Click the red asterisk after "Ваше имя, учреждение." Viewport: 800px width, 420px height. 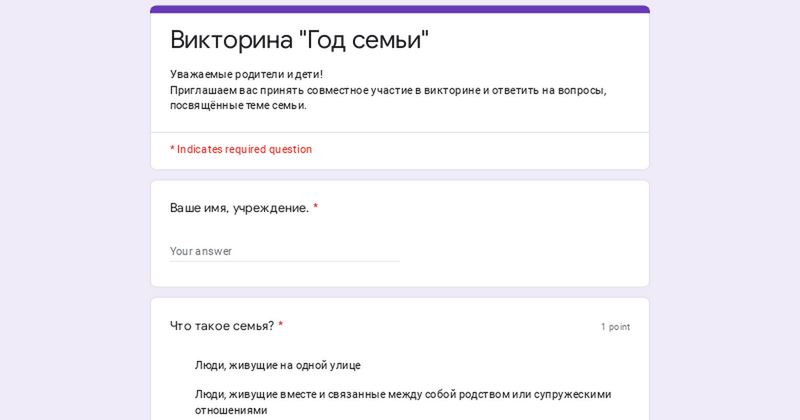pyautogui.click(x=315, y=208)
